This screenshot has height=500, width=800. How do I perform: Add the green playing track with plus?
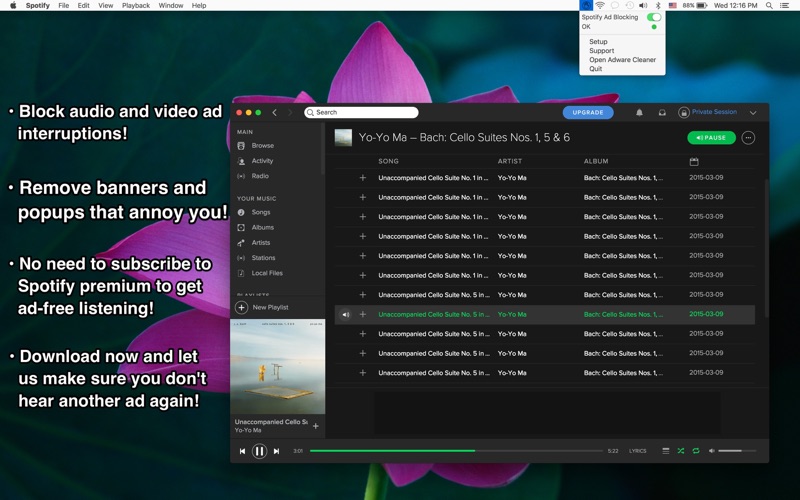(363, 315)
